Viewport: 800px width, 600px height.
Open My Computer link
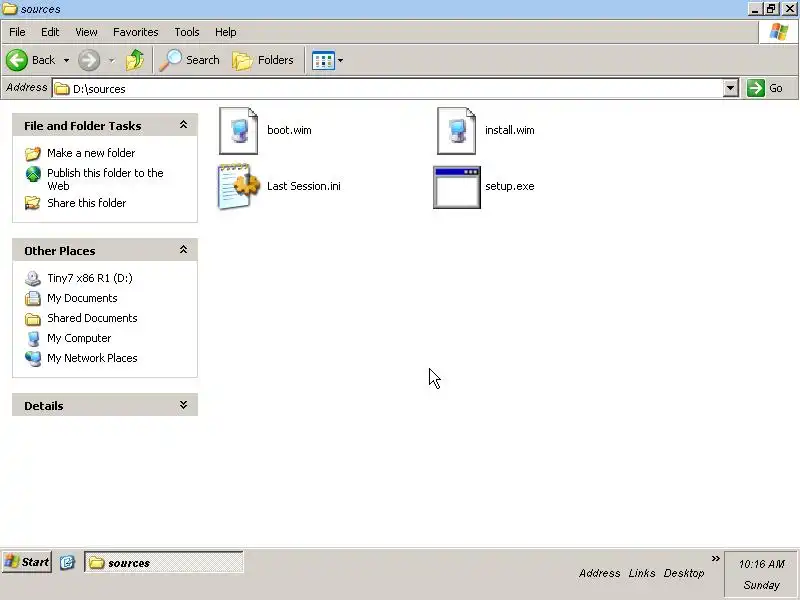(x=79, y=338)
